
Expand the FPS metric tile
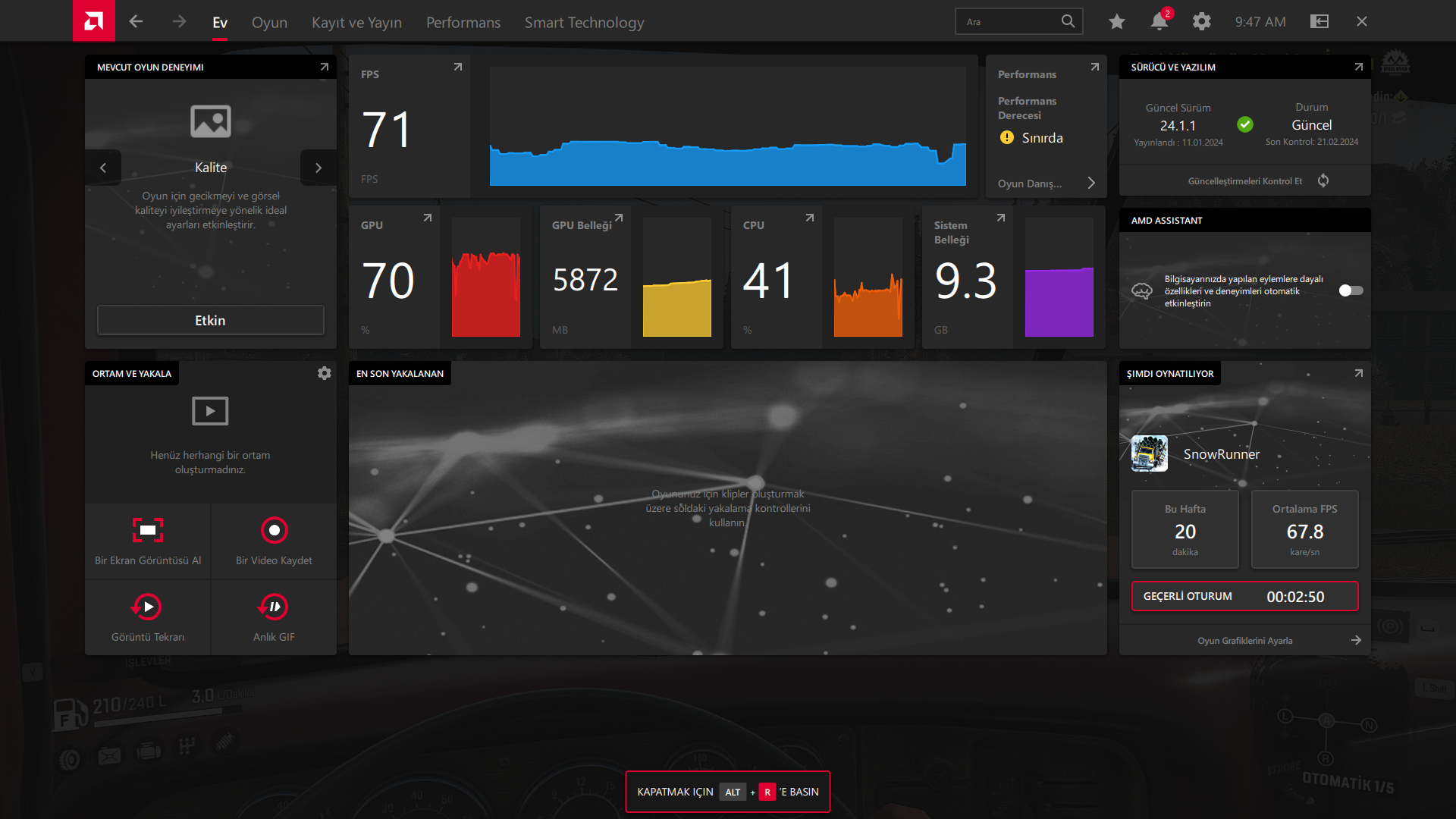pos(458,67)
